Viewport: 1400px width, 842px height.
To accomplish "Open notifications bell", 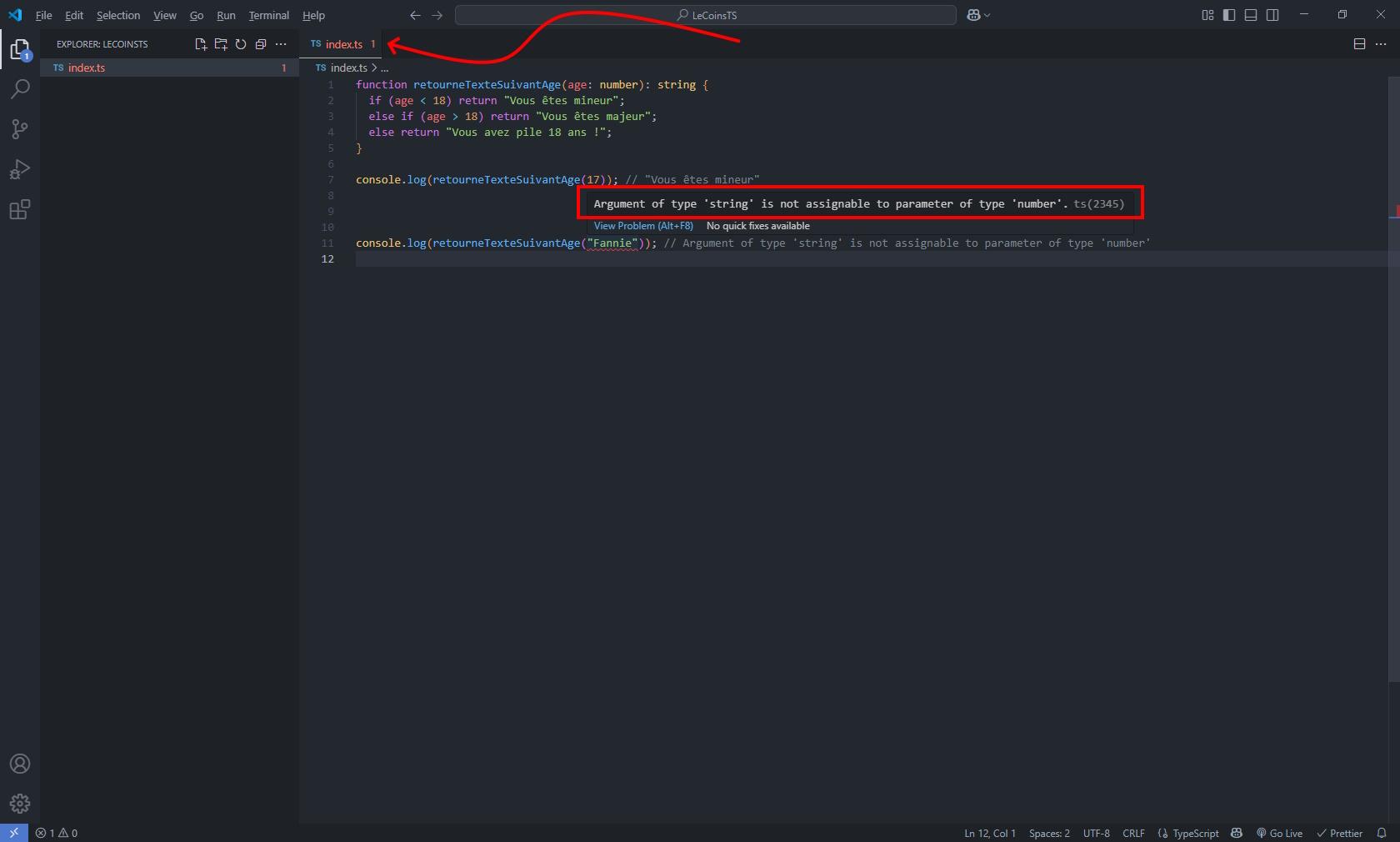I will [x=1381, y=833].
